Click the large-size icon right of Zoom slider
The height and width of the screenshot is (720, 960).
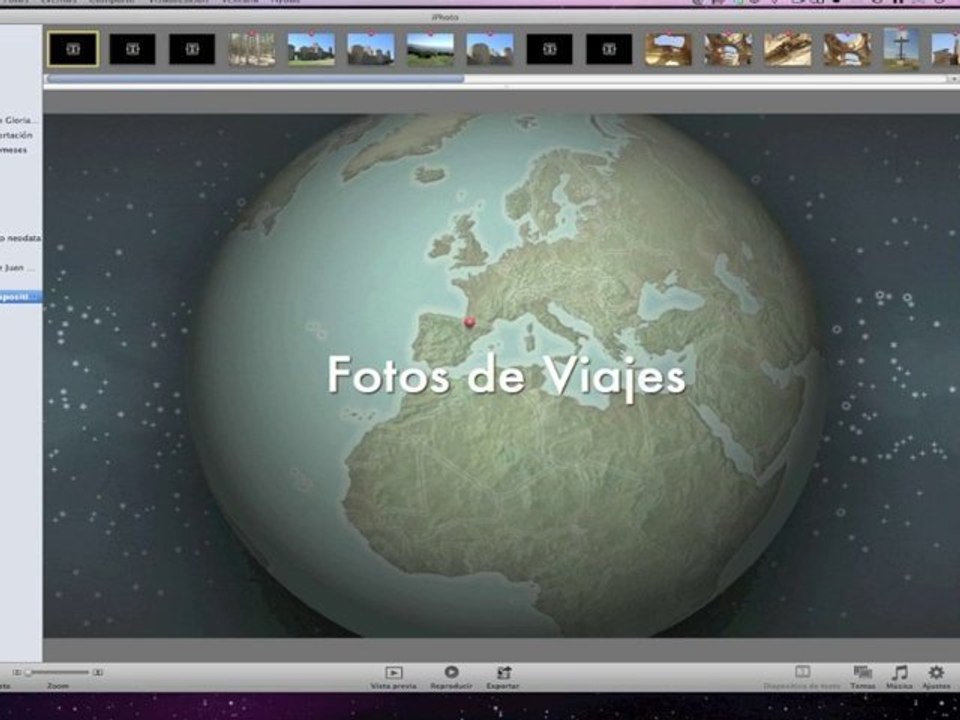(x=98, y=672)
